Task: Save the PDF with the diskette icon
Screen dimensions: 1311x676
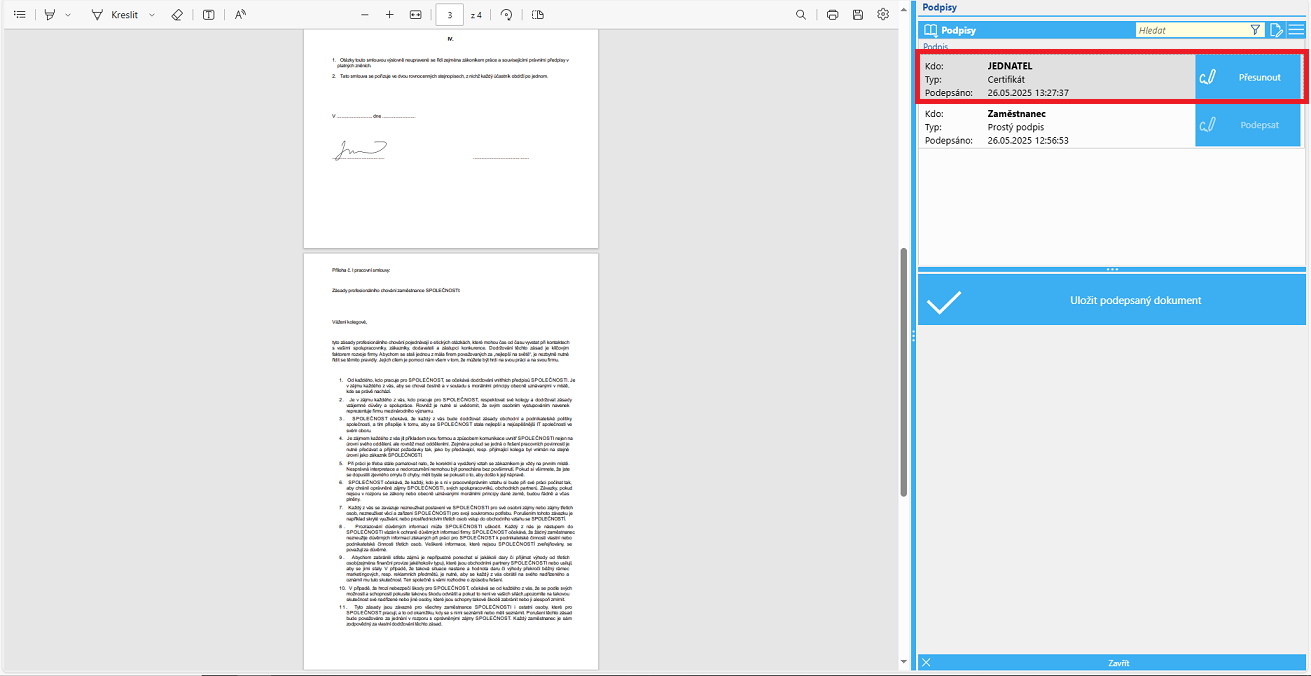Action: coord(858,15)
